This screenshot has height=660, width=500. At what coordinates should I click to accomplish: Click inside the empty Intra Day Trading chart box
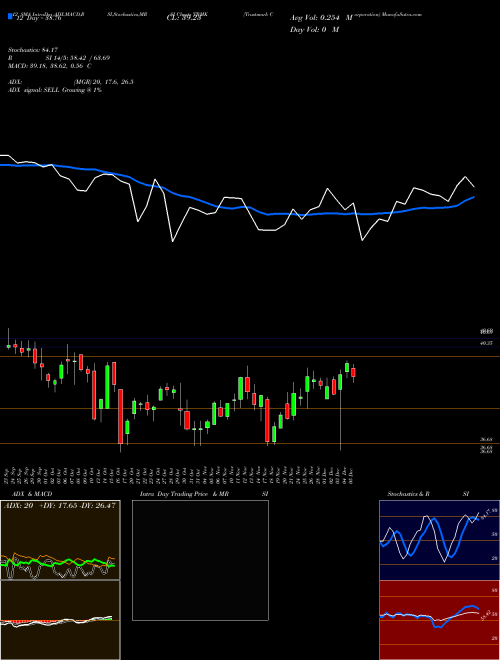point(200,560)
